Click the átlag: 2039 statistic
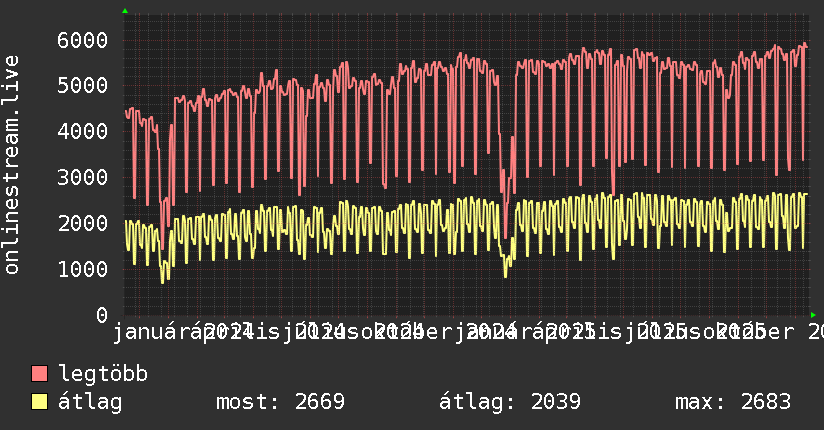Image resolution: width=824 pixels, height=430 pixels. (510, 402)
